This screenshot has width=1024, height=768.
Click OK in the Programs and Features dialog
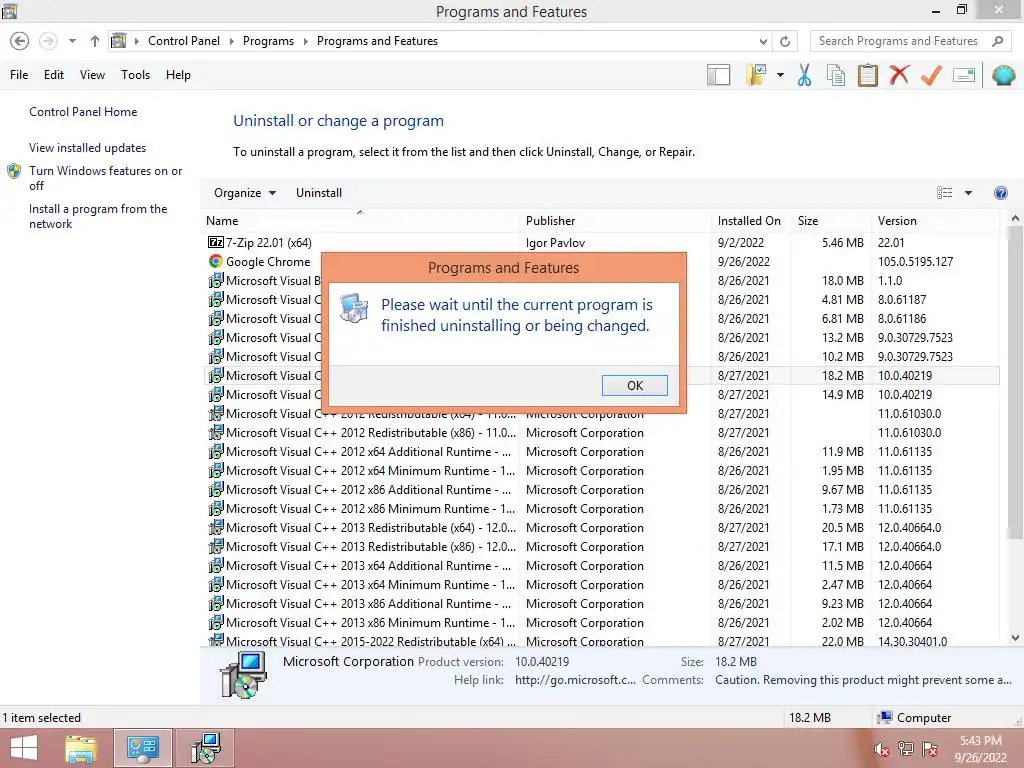point(634,385)
